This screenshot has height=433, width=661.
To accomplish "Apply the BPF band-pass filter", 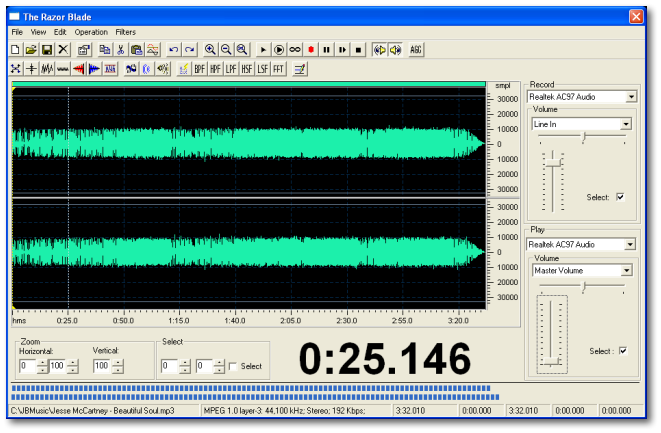I will click(x=200, y=69).
